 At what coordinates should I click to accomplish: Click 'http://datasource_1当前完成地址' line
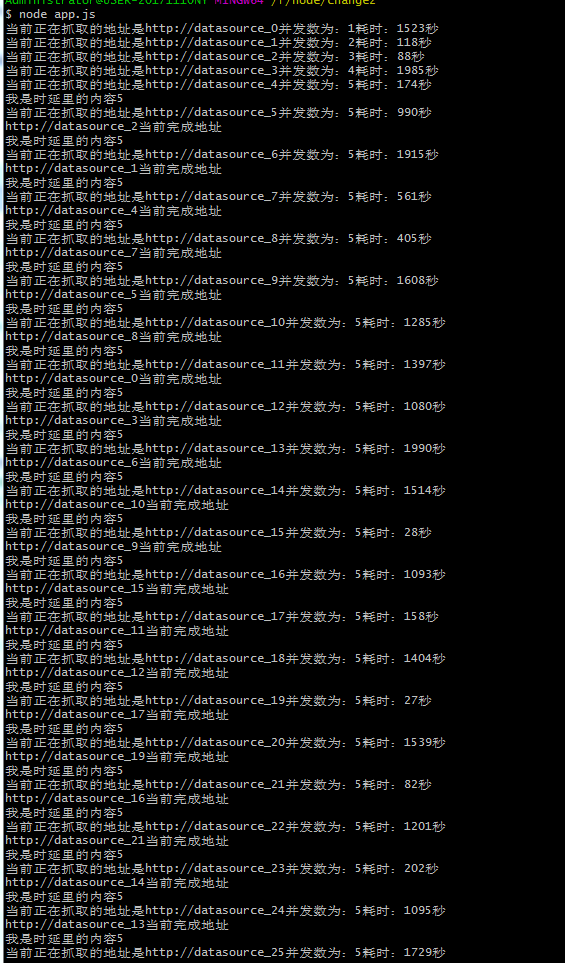[x=114, y=168]
